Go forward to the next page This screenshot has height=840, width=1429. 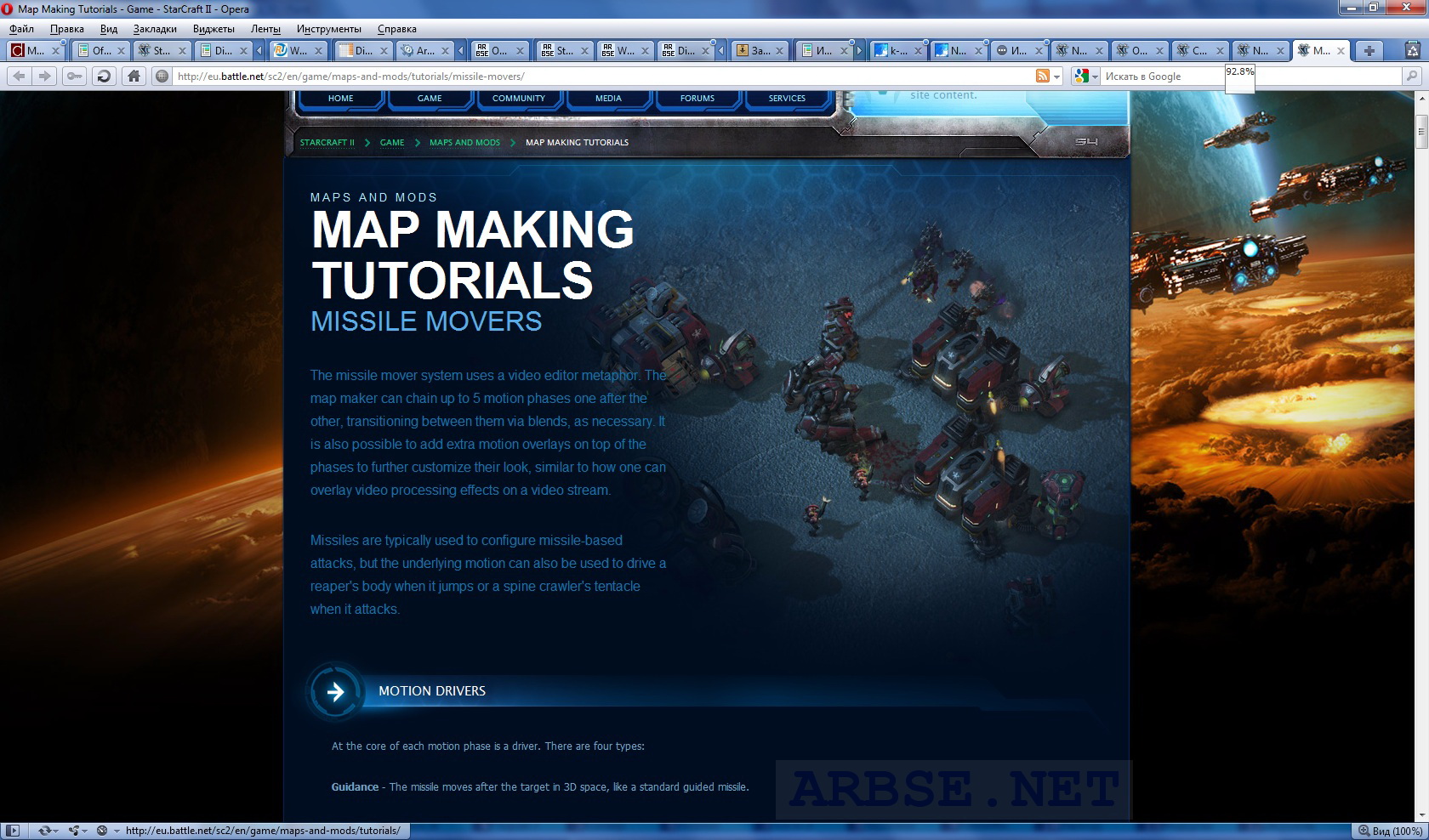[x=44, y=76]
